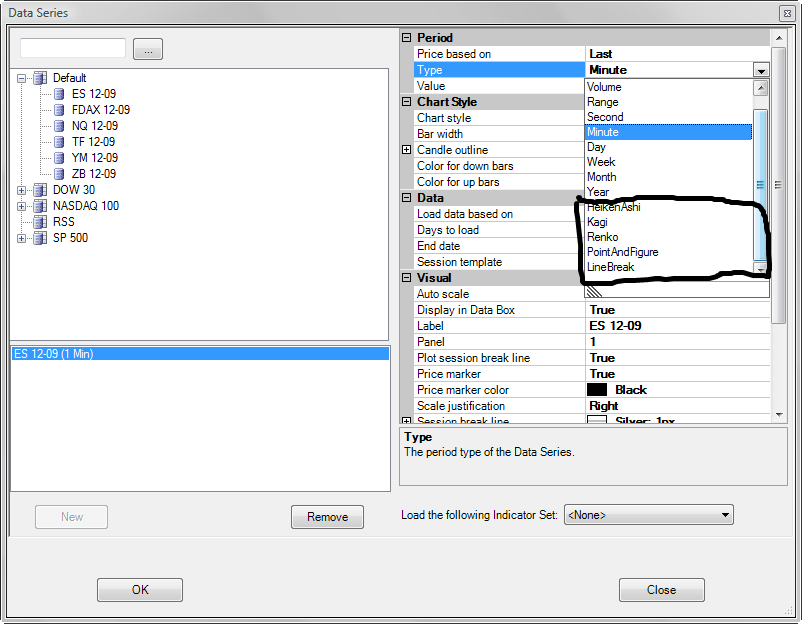Click the SP 500 list icon

(40, 238)
